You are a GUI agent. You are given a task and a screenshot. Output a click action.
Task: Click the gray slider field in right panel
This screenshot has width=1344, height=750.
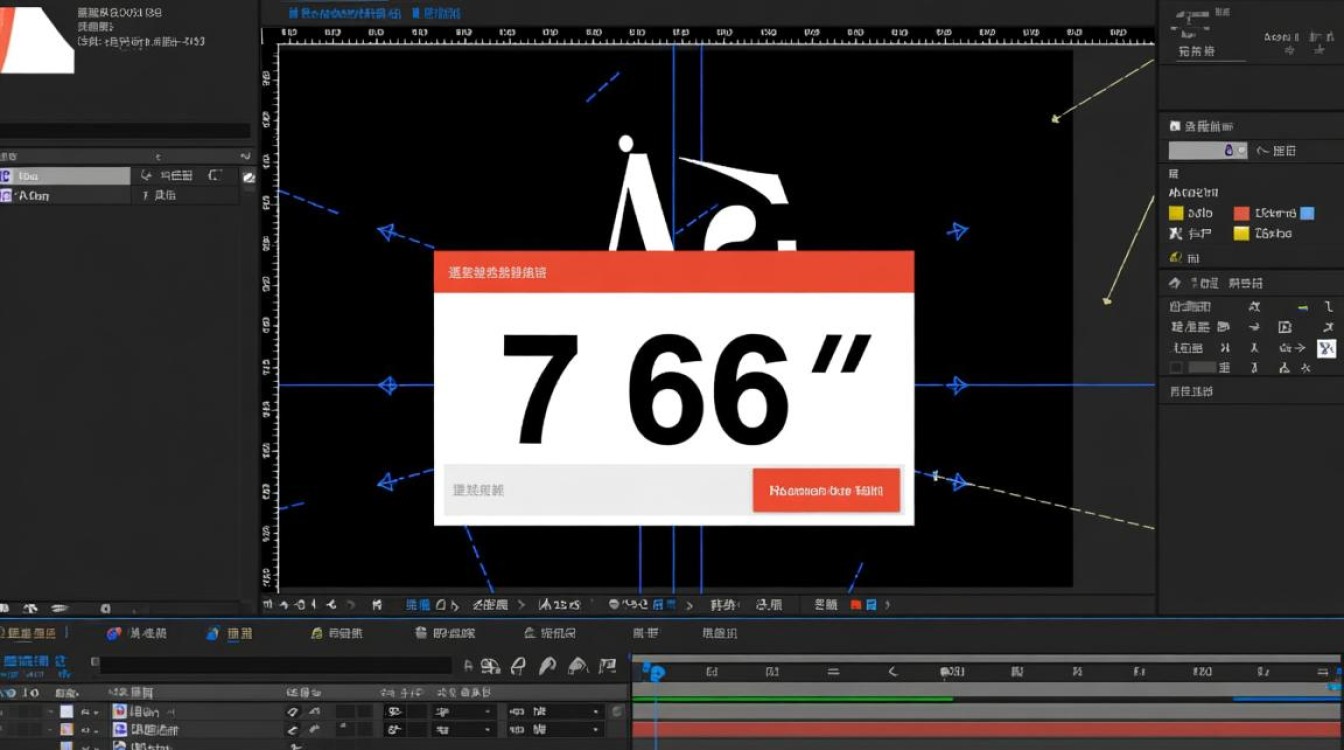click(x=1208, y=150)
